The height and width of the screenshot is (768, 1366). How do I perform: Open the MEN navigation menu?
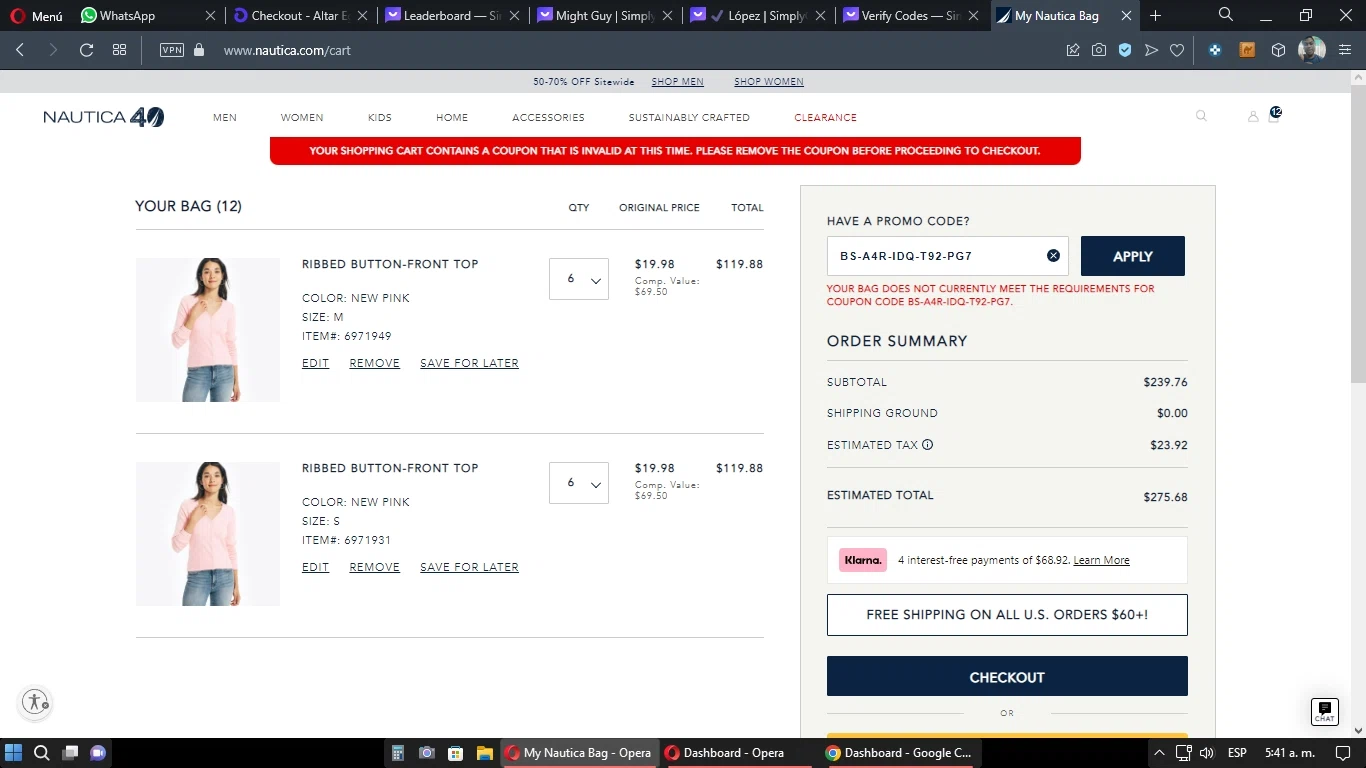point(225,117)
